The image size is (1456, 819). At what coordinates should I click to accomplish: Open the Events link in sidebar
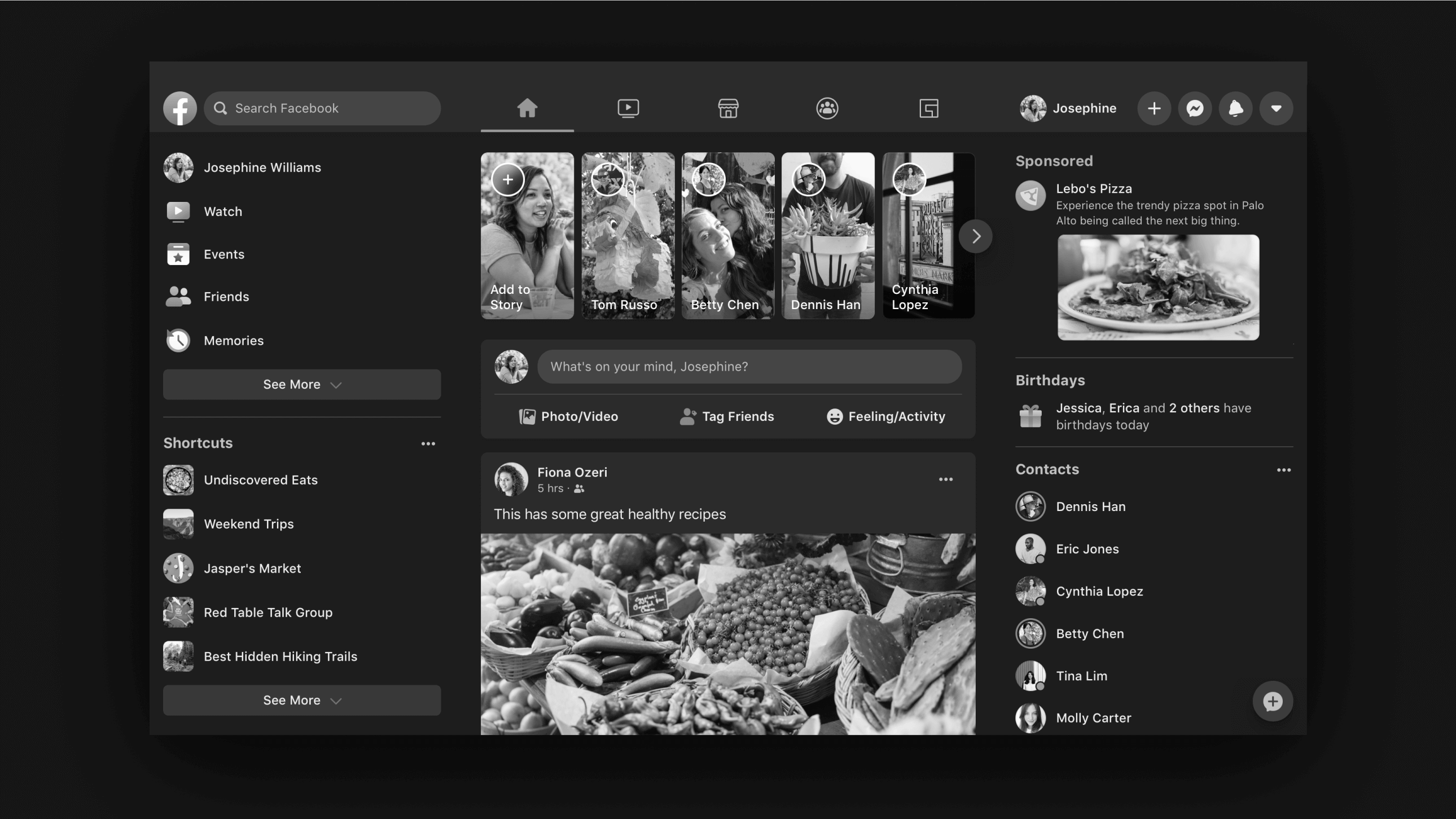coord(224,254)
